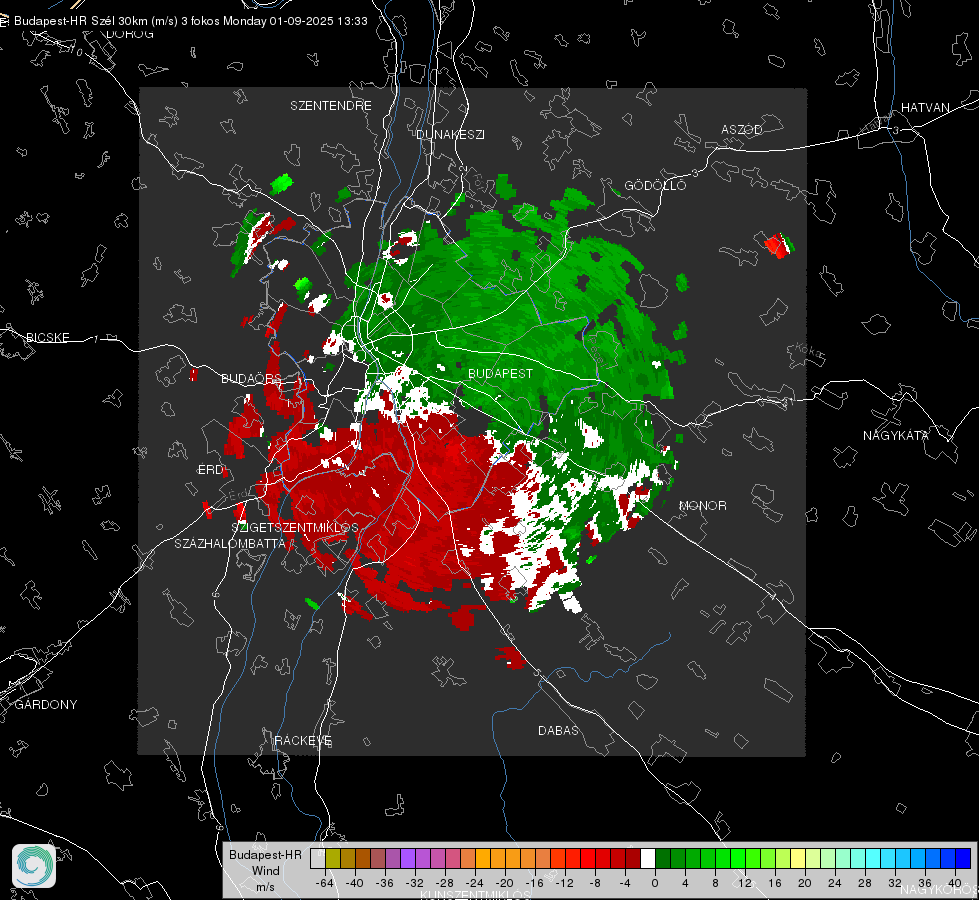Click the 'SZIGETSZENTMIKLÓS' map label
The height and width of the screenshot is (900, 979).
(295, 528)
